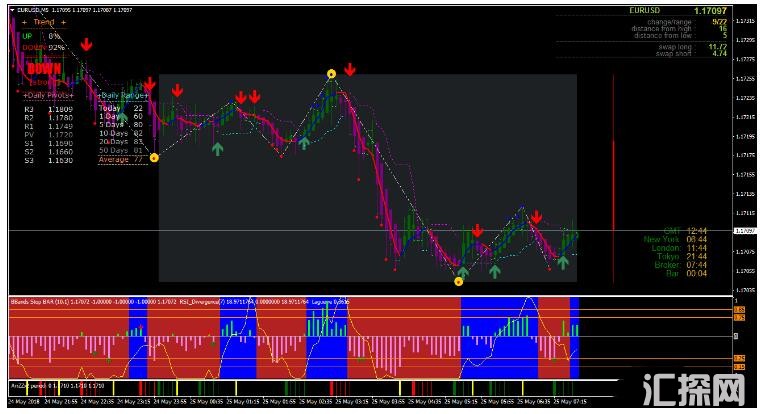This screenshot has height=414, width=765.
Task: Click the AnZZx2 period indicator label
Action: tap(57, 386)
